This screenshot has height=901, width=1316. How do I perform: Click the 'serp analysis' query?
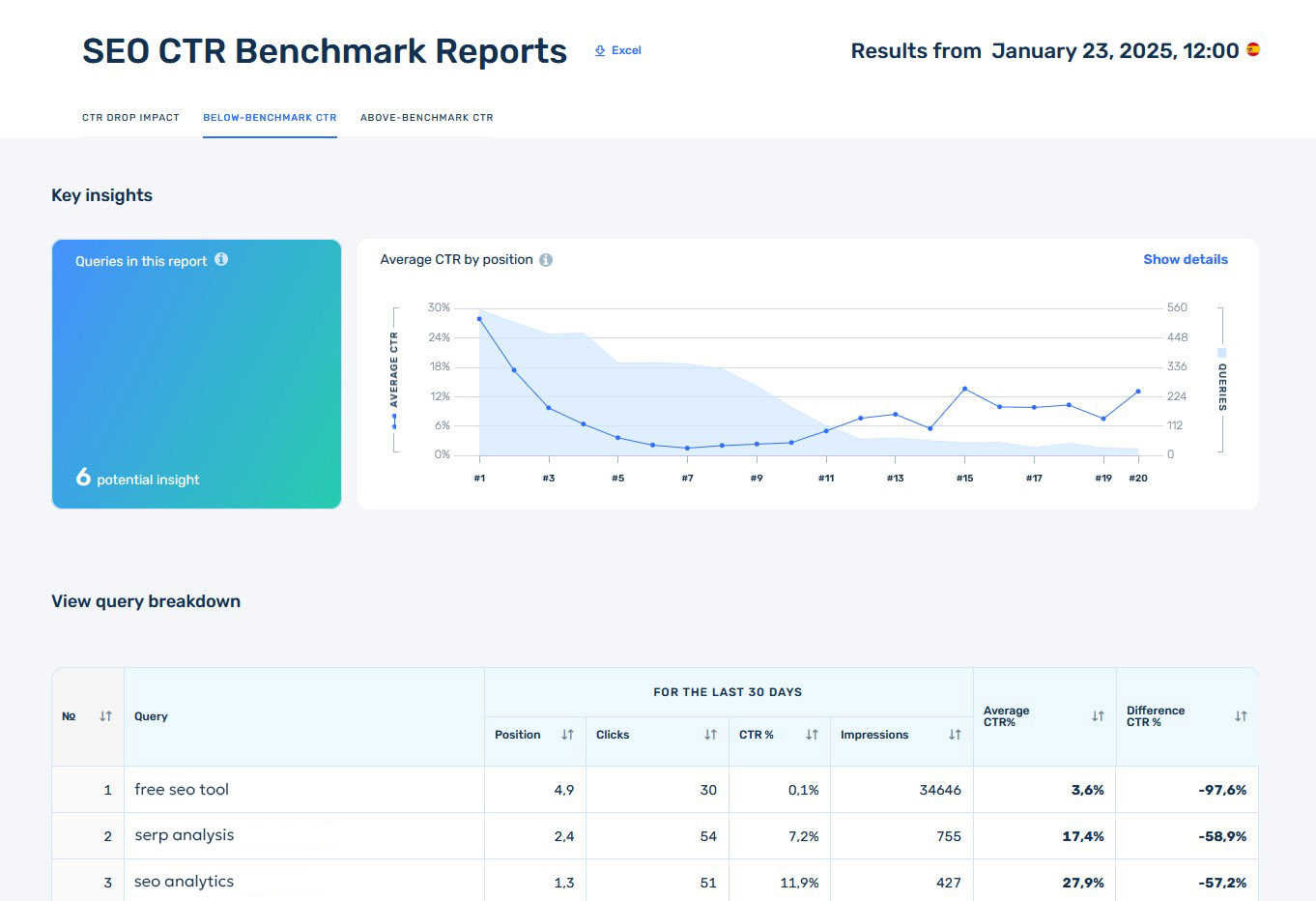(x=185, y=835)
